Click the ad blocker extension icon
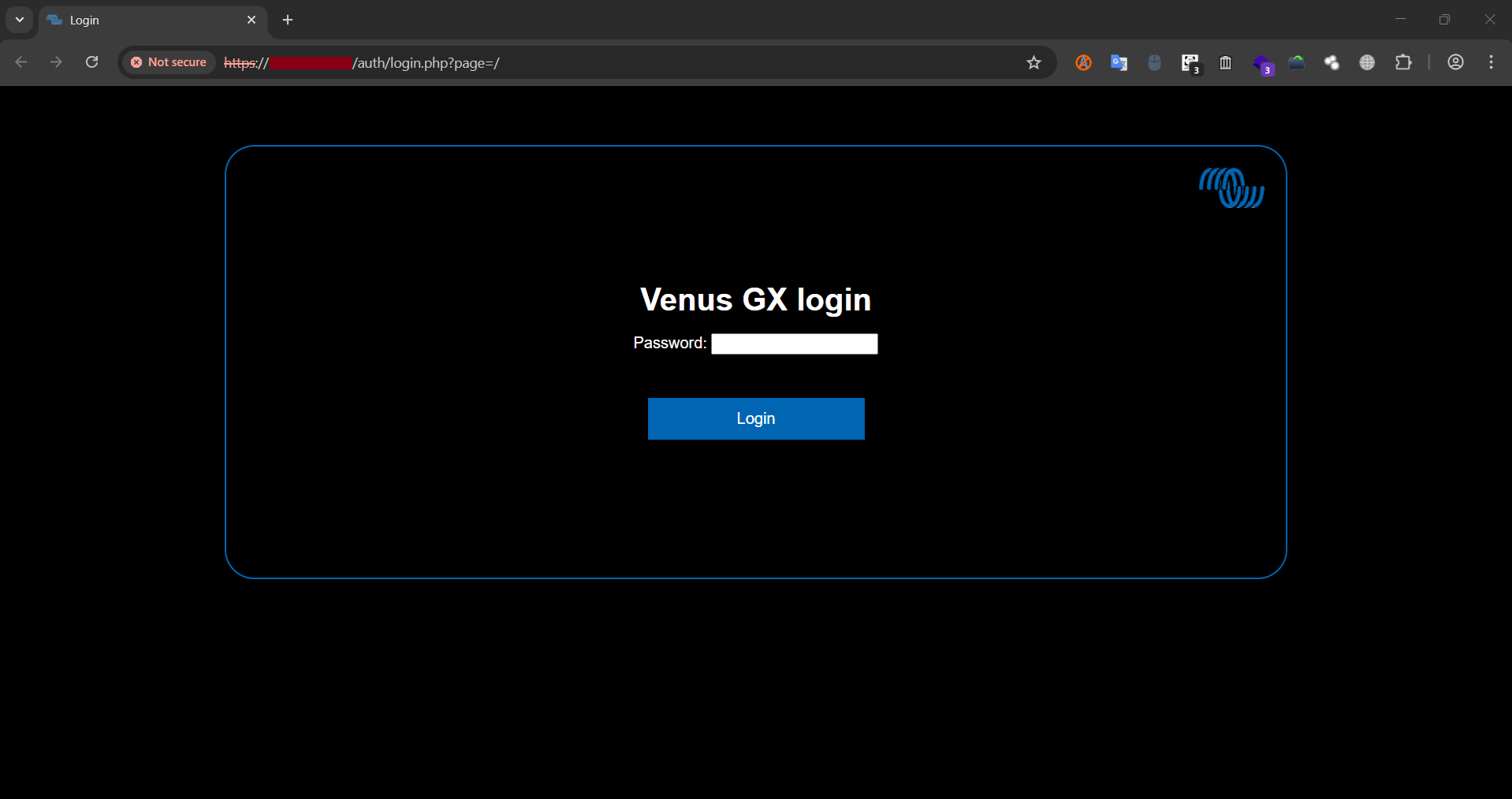 (1083, 62)
